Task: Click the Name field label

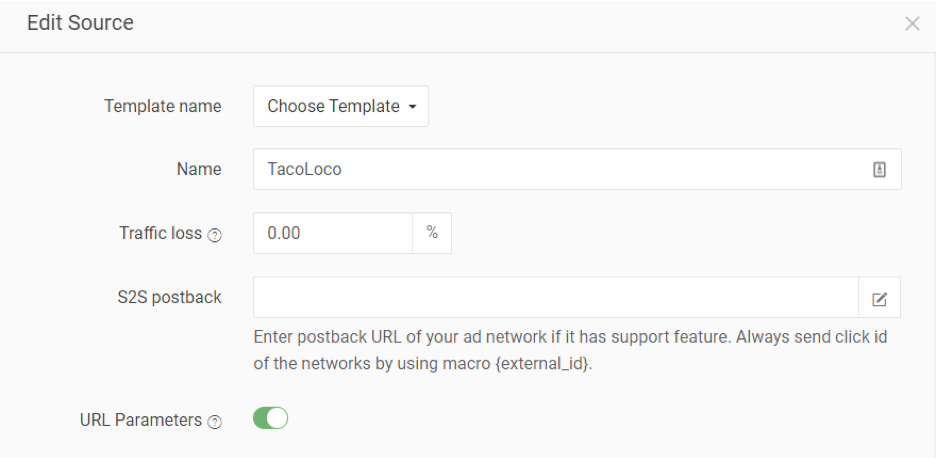Action: pyautogui.click(x=199, y=169)
